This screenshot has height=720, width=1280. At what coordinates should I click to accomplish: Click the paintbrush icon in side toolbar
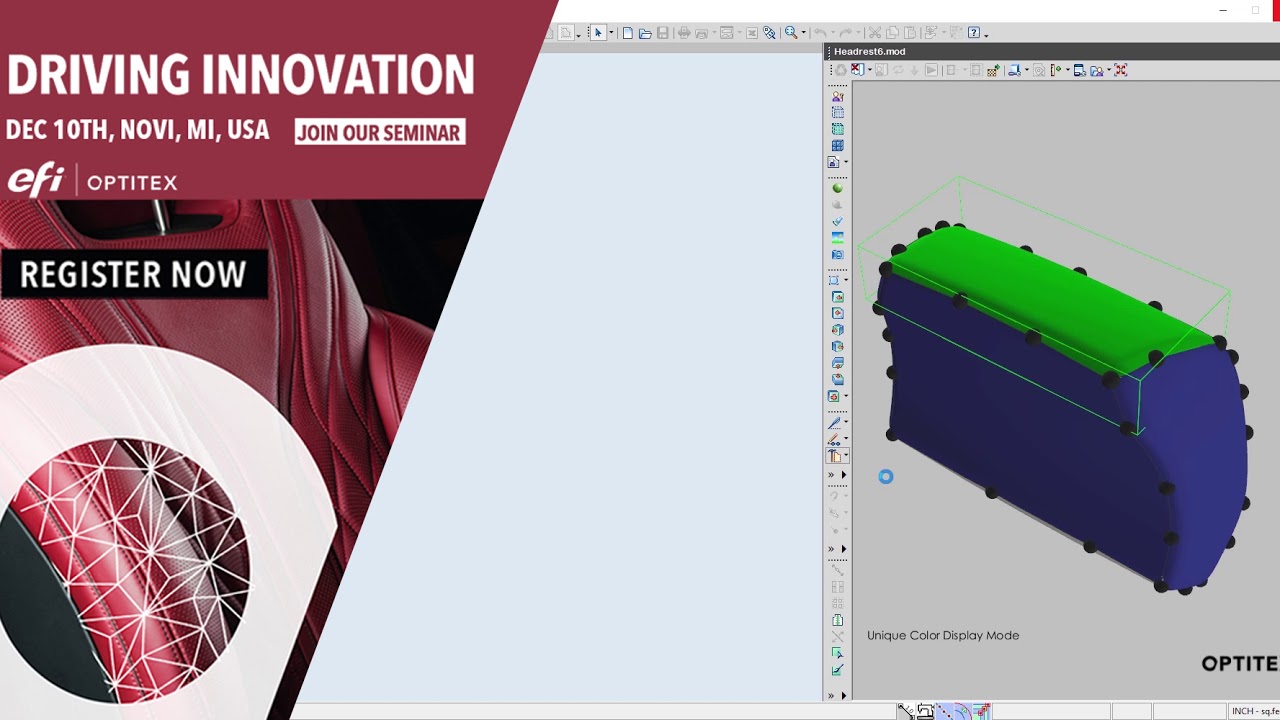(838, 220)
